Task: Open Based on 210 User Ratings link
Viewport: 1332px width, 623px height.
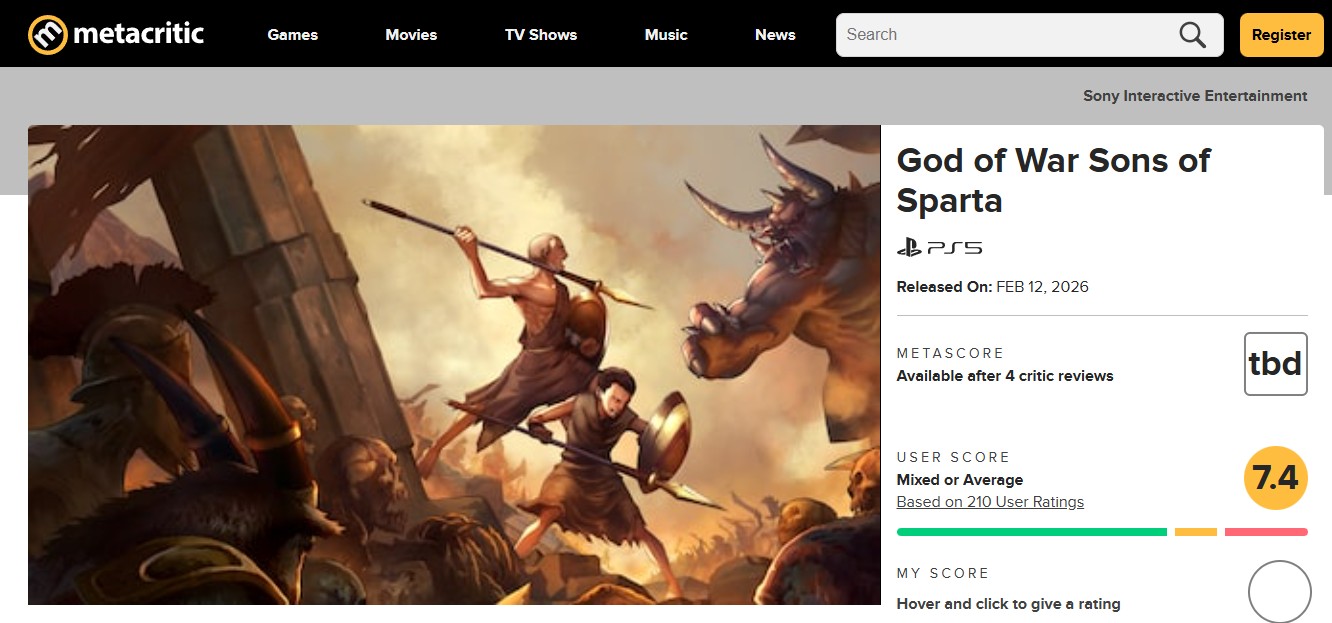Action: click(x=990, y=501)
